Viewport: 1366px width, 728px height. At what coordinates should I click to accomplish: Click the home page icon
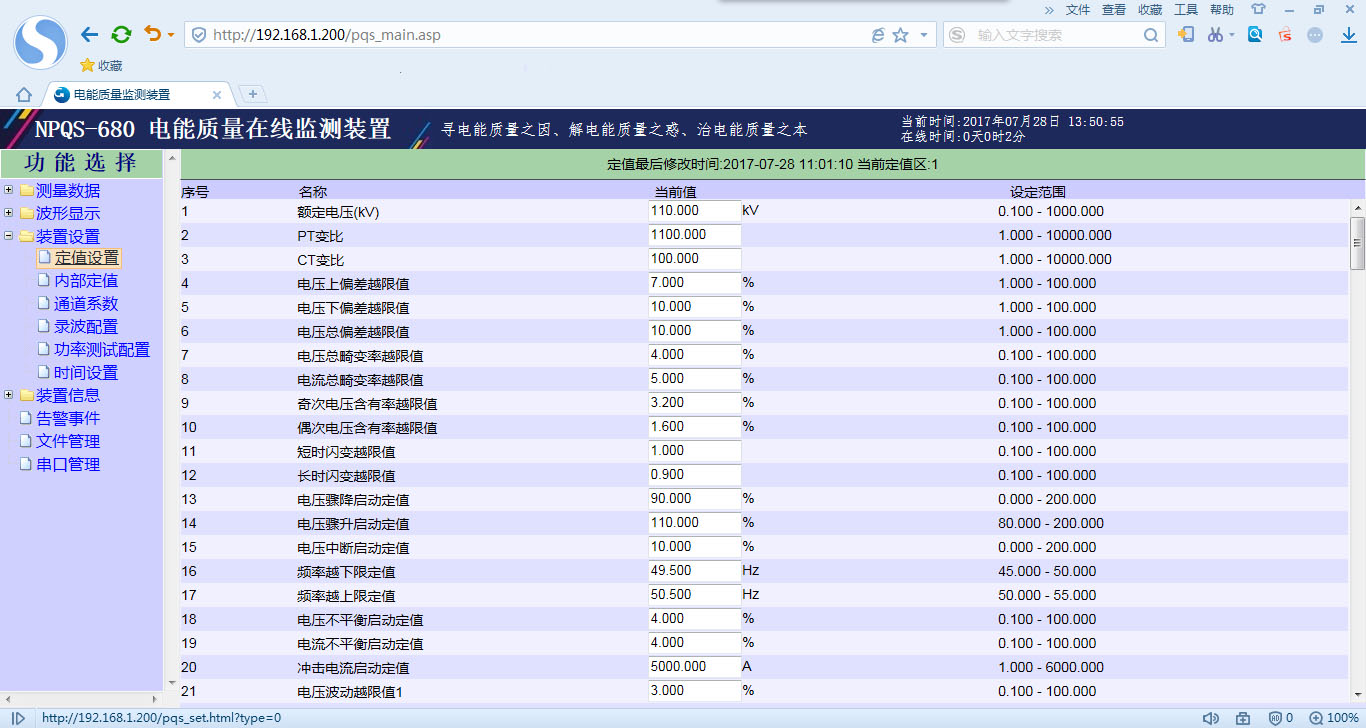click(24, 95)
